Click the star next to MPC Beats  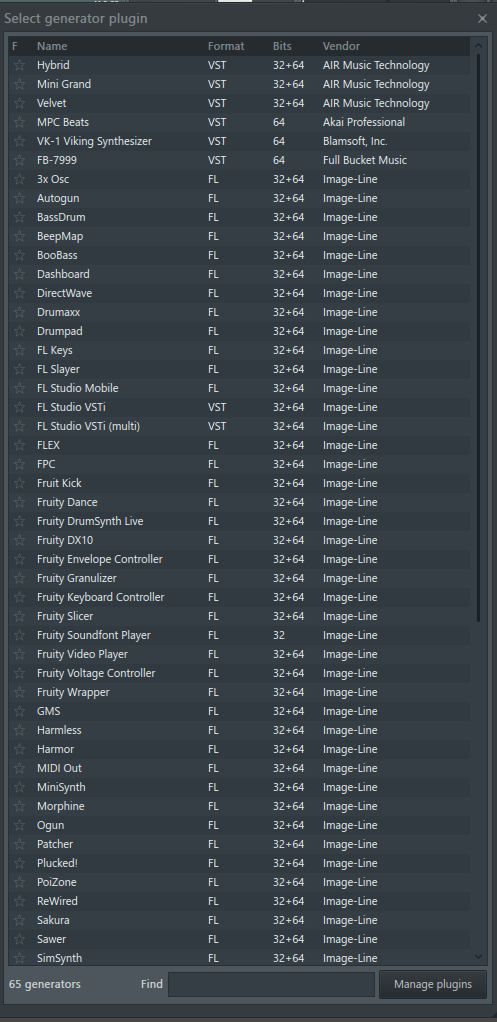(20, 122)
